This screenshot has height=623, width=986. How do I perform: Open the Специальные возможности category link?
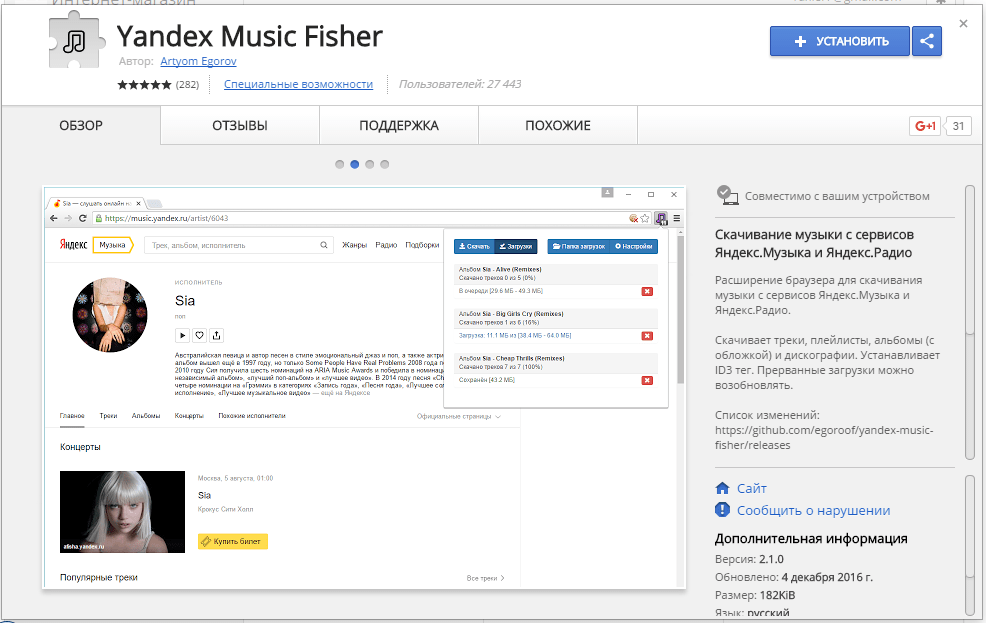[298, 85]
